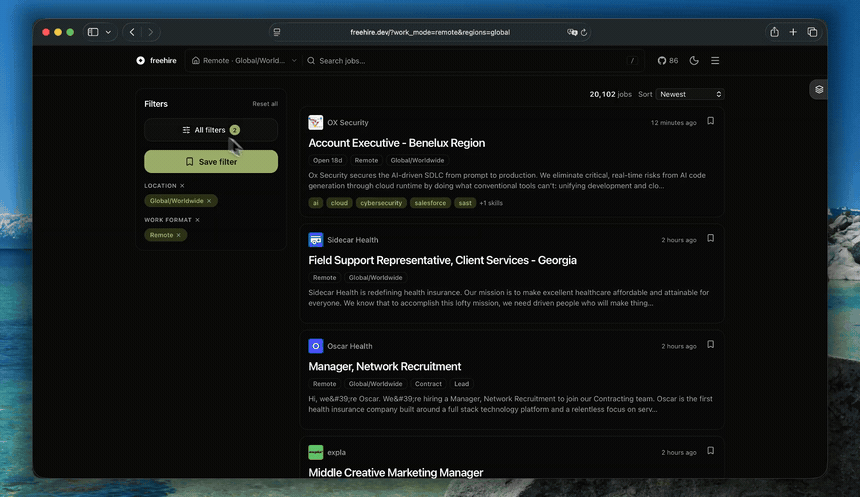Image resolution: width=860 pixels, height=497 pixels.
Task: Click the Open 18d tag
Action: click(327, 160)
